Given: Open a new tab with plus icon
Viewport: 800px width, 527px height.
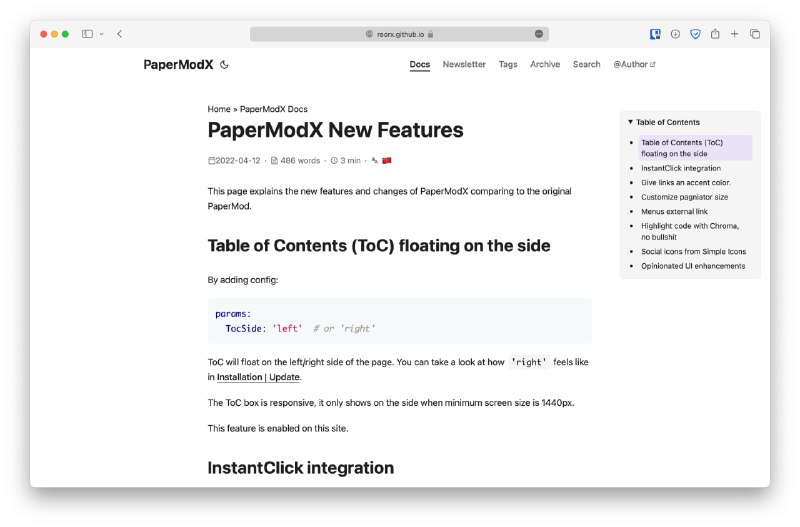Looking at the screenshot, I should [x=734, y=34].
